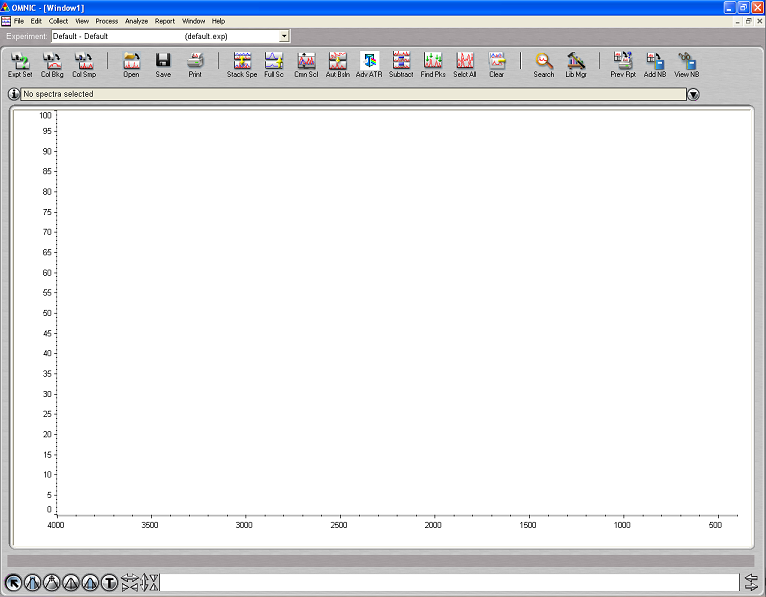Click horizontal contract arrows in view finder

click(x=130, y=587)
